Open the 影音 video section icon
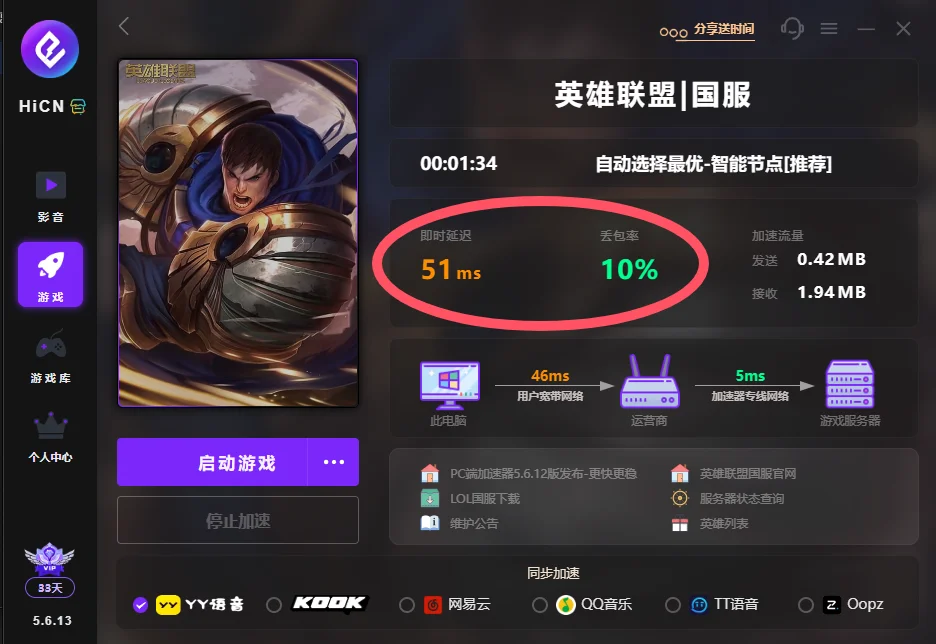The height and width of the screenshot is (644, 936). [51, 185]
